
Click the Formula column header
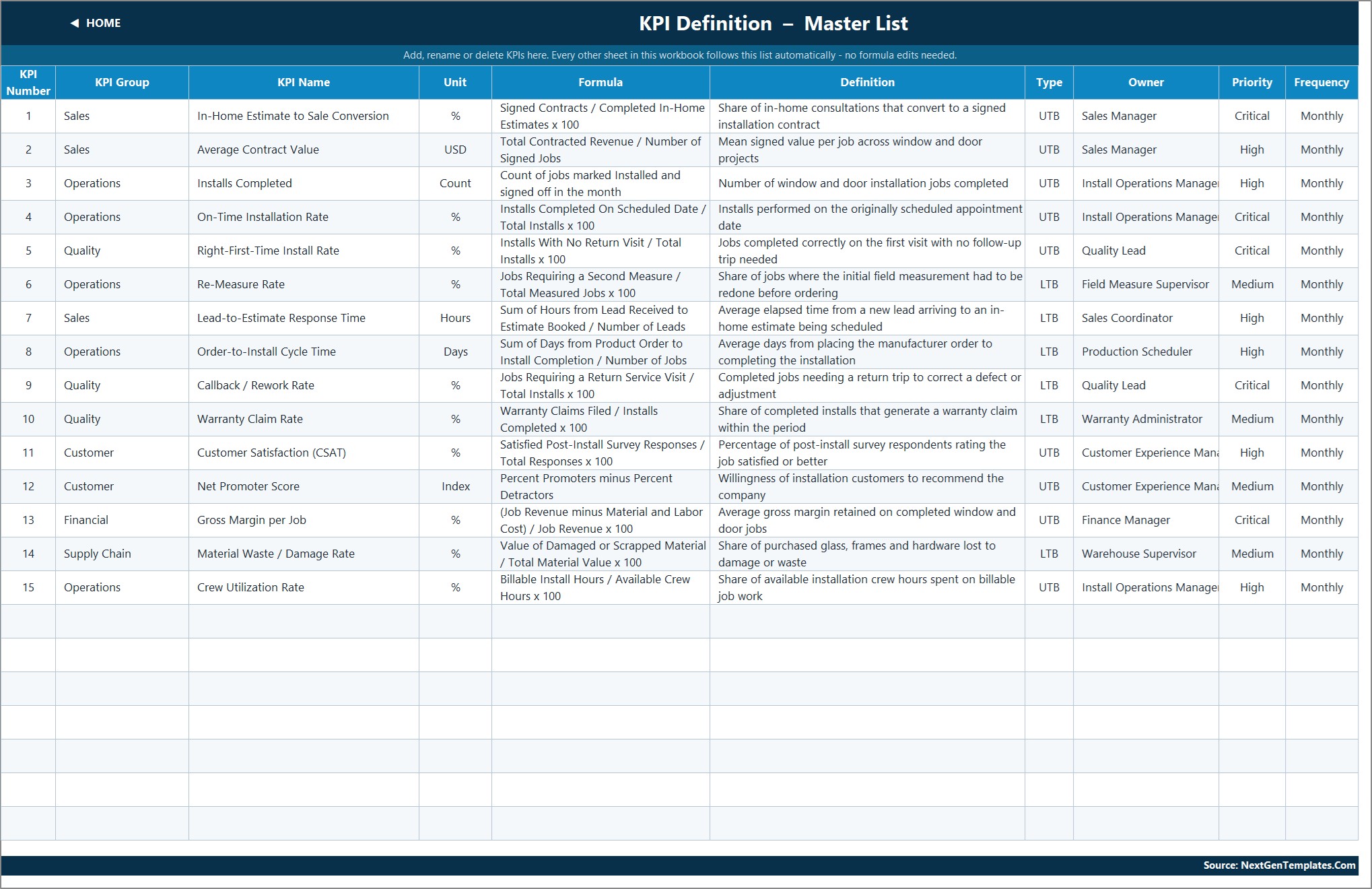(601, 82)
